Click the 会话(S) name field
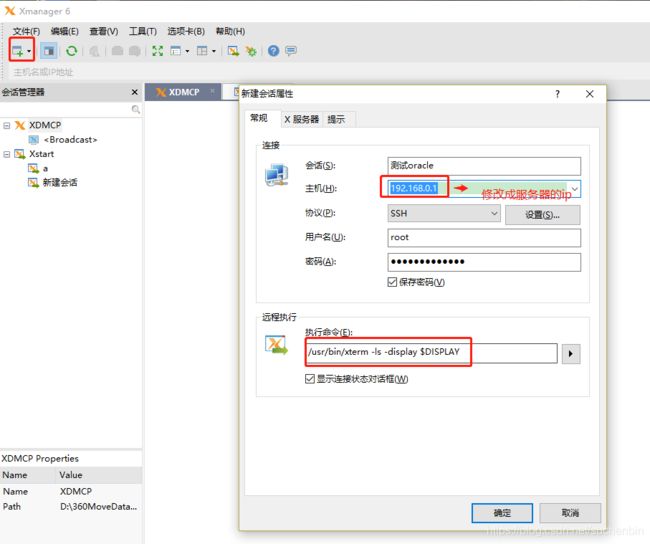650x544 pixels. [x=484, y=166]
